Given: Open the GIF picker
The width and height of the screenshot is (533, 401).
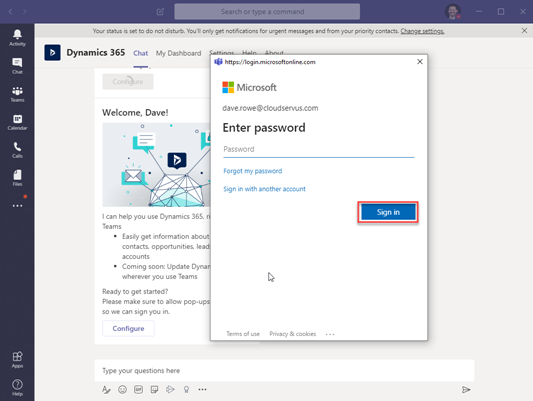Looking at the screenshot, I should tap(138, 389).
